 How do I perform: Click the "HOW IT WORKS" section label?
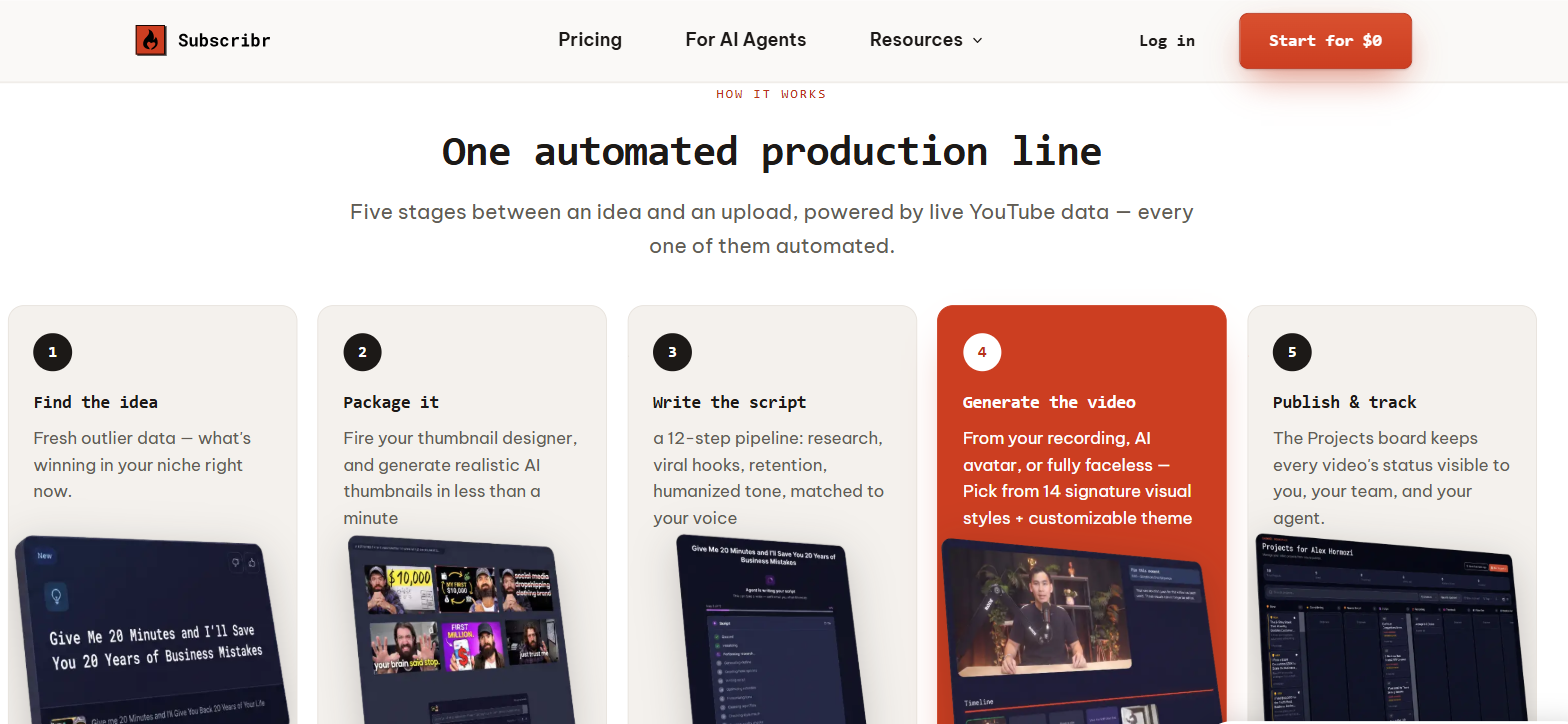click(x=771, y=94)
